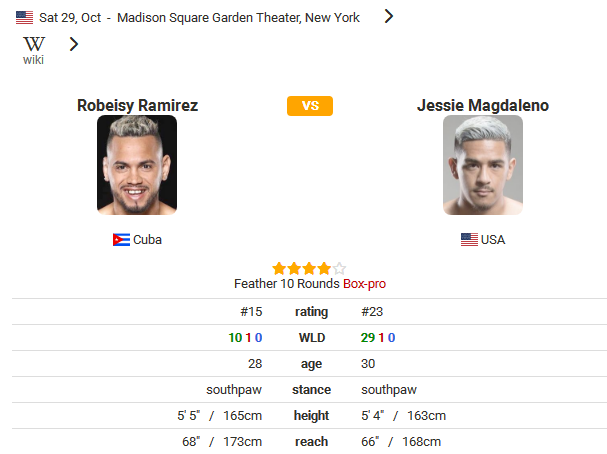Screen dimensions: 607x454
Task: Click the Cuba country label
Action: (x=147, y=240)
